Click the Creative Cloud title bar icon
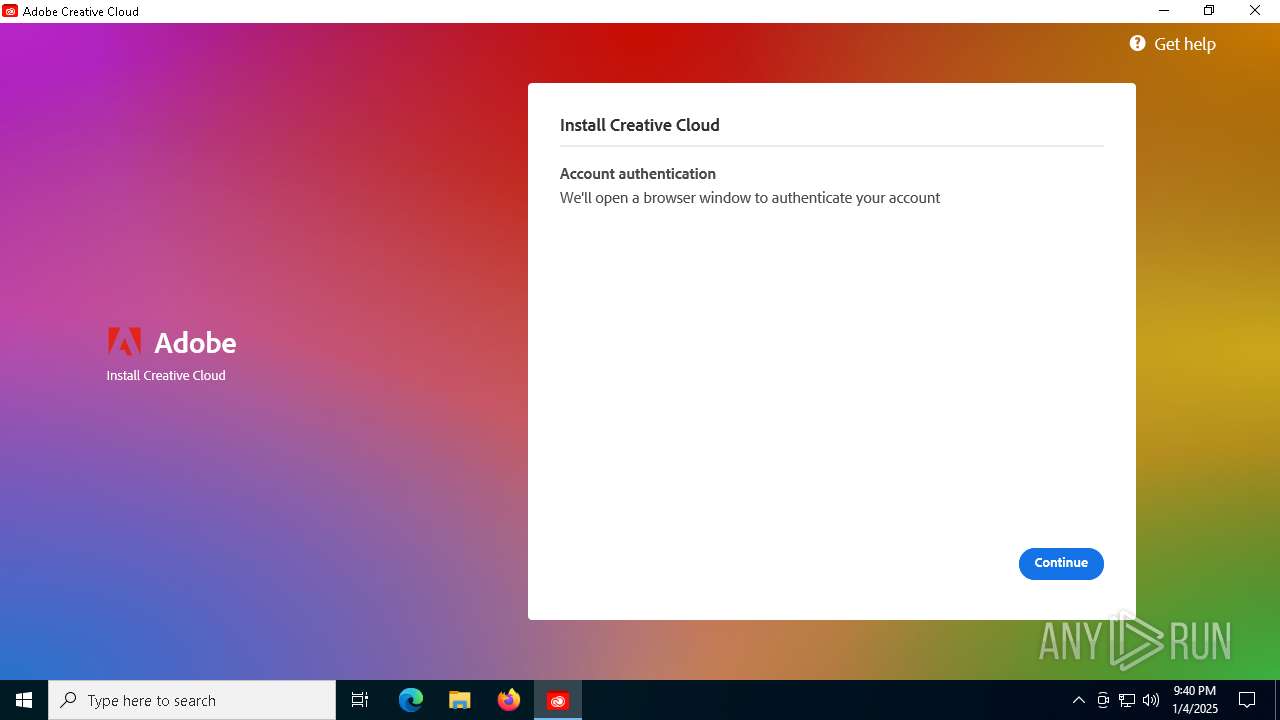This screenshot has width=1280, height=720. [10, 11]
